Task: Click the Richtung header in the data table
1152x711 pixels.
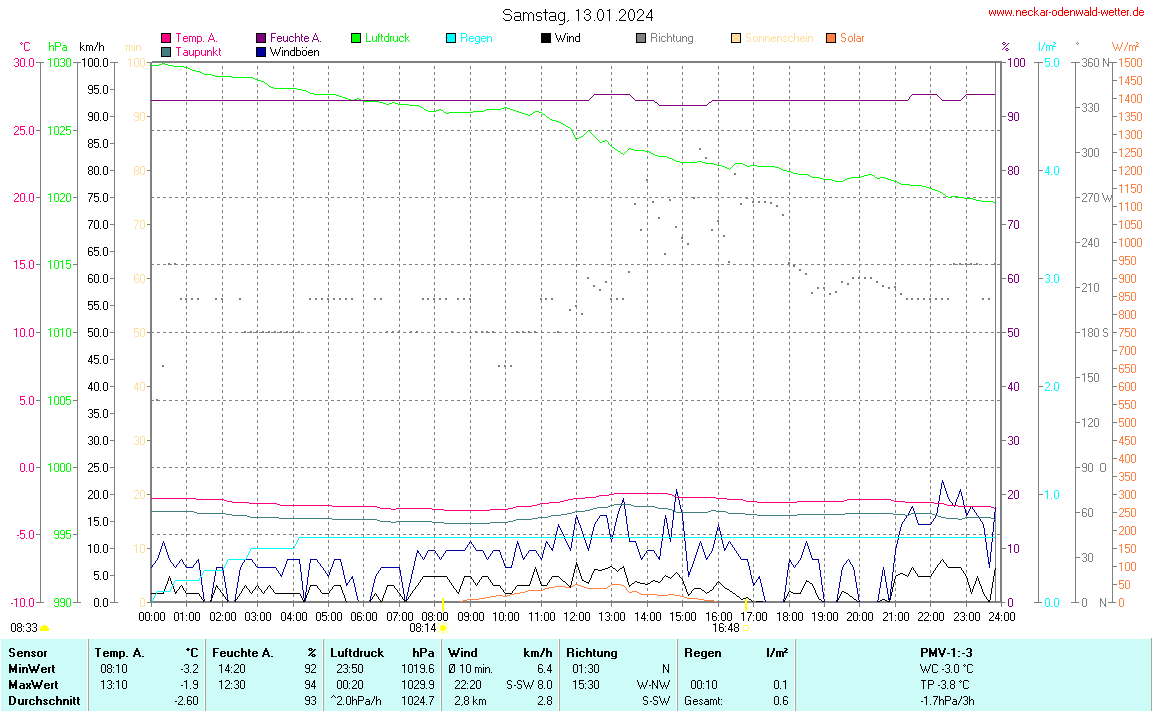Action: click(x=591, y=652)
